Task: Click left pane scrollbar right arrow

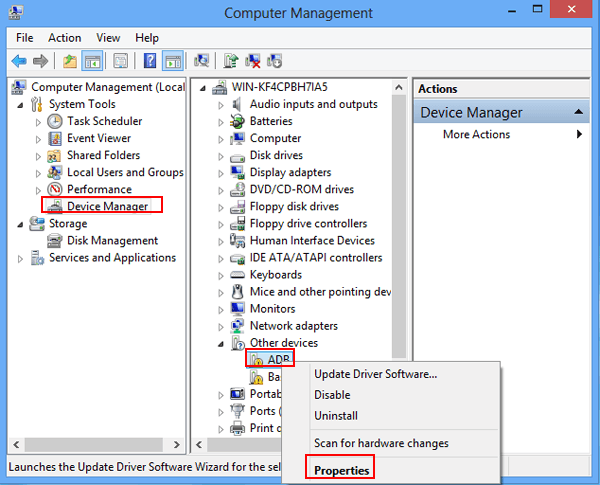Action: tap(176, 444)
